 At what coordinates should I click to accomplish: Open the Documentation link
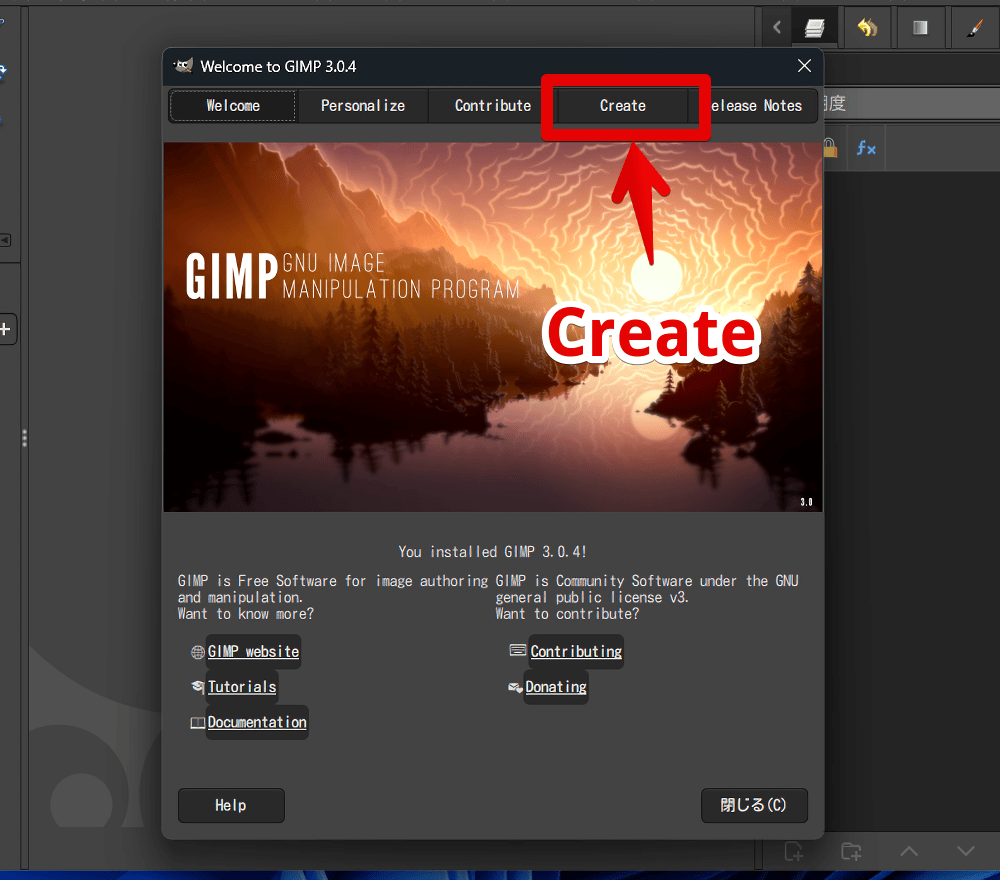click(257, 722)
